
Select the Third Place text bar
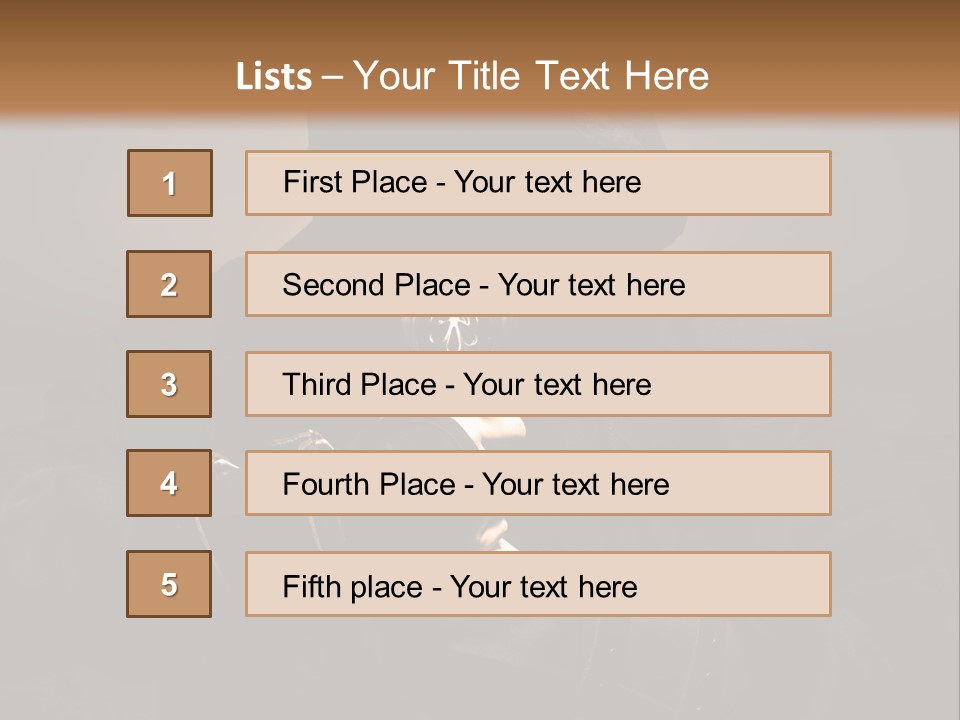click(538, 384)
